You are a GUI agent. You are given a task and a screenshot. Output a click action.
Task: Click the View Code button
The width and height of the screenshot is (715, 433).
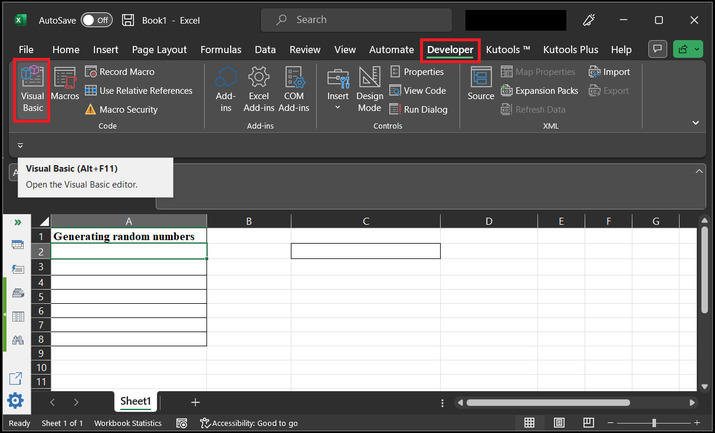coord(418,91)
